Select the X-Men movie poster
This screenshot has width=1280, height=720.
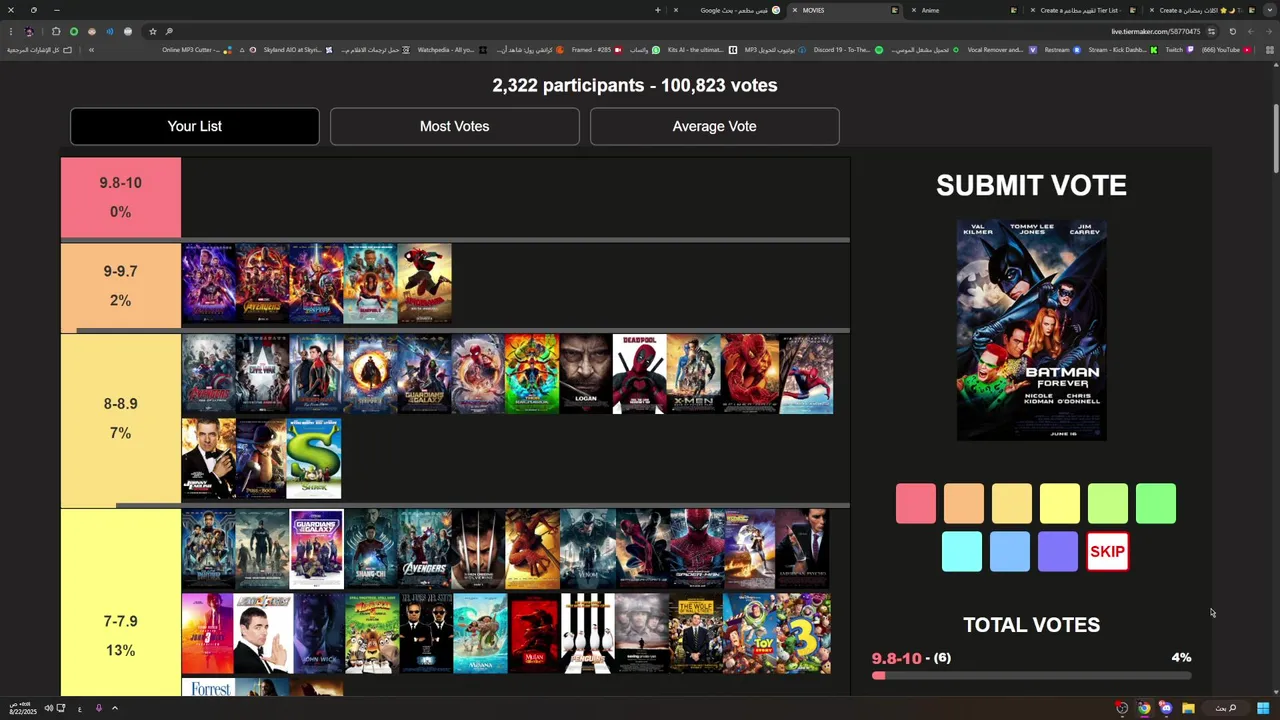(x=694, y=374)
